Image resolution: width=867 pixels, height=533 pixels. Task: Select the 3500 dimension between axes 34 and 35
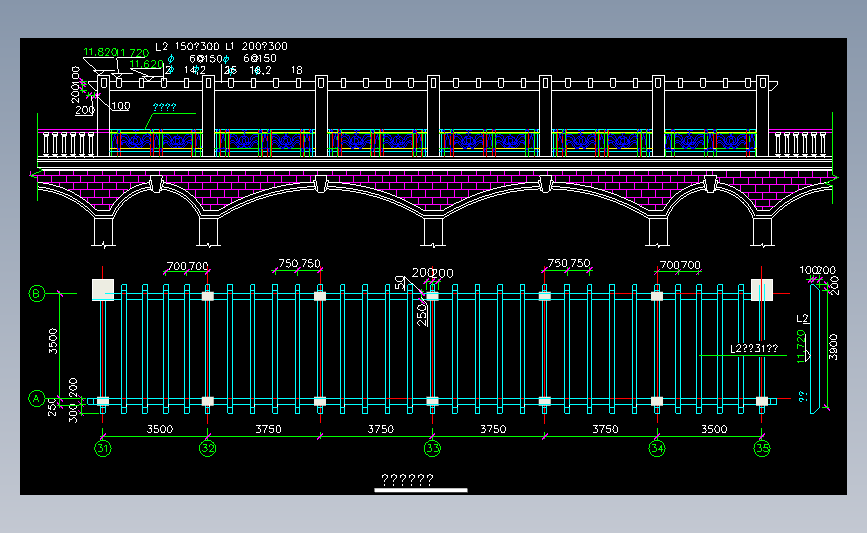coord(714,429)
